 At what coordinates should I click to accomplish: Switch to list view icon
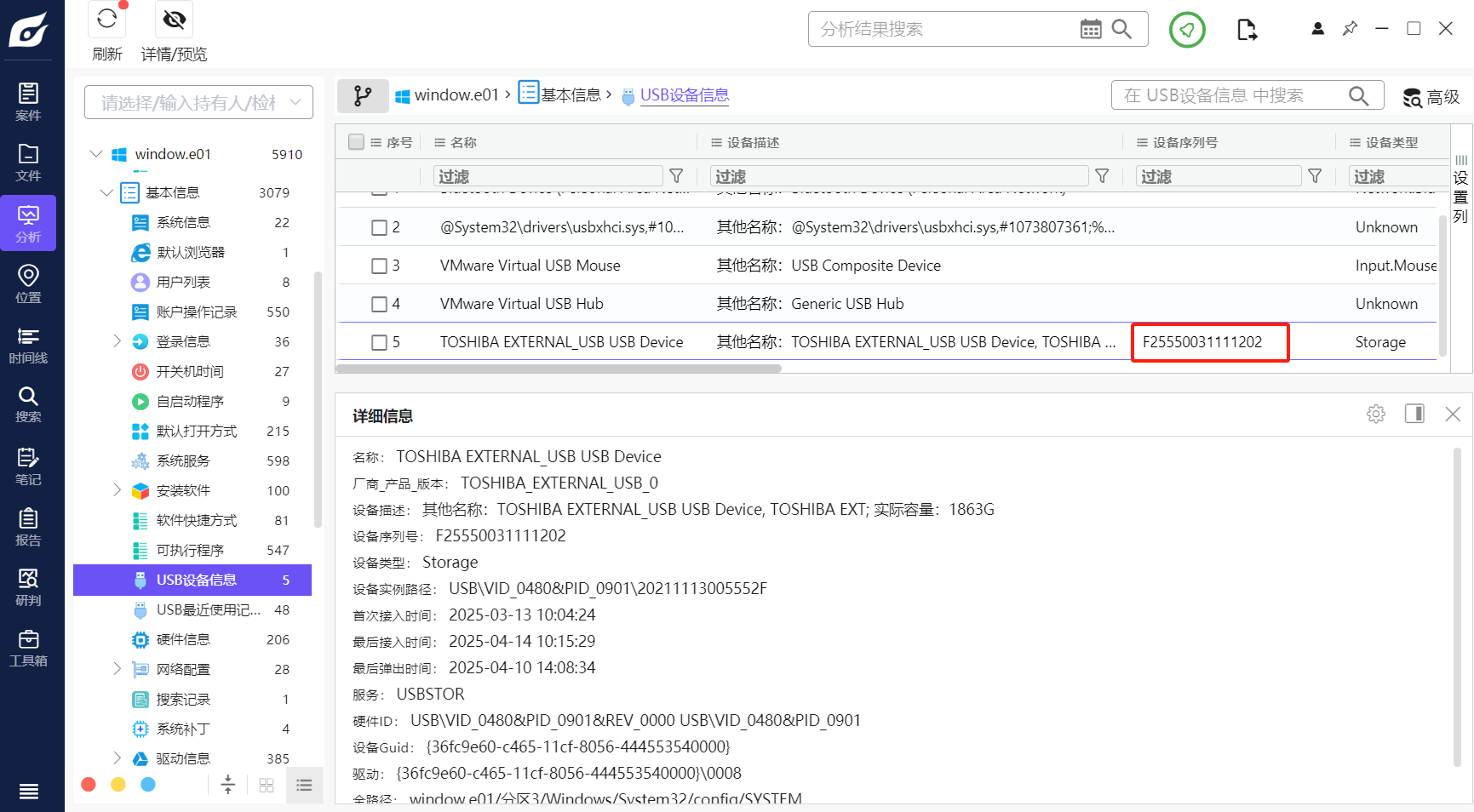pyautogui.click(x=305, y=785)
